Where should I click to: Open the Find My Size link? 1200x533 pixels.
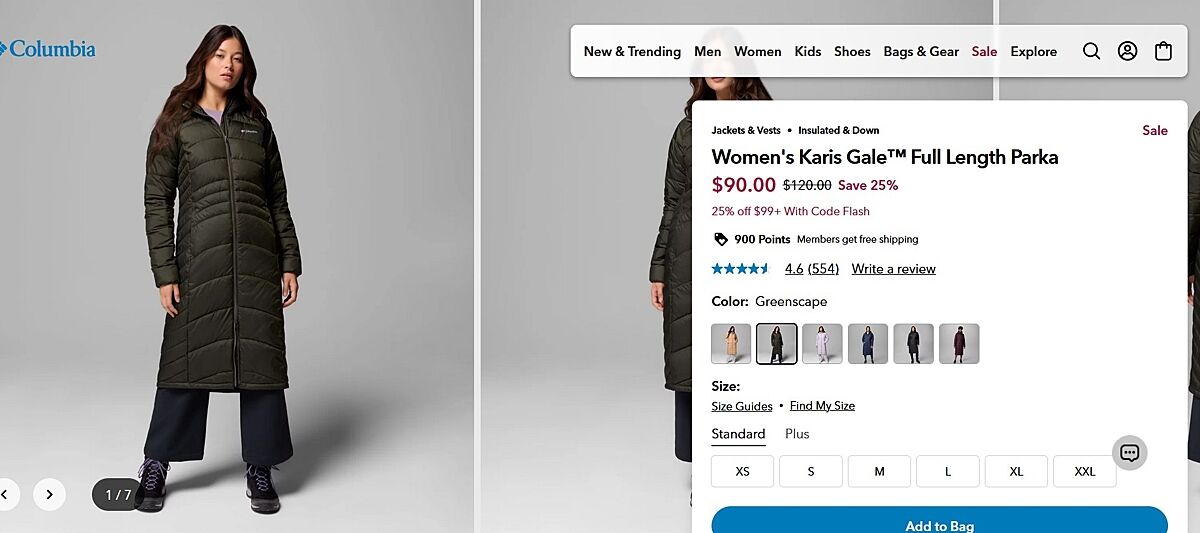(x=822, y=406)
